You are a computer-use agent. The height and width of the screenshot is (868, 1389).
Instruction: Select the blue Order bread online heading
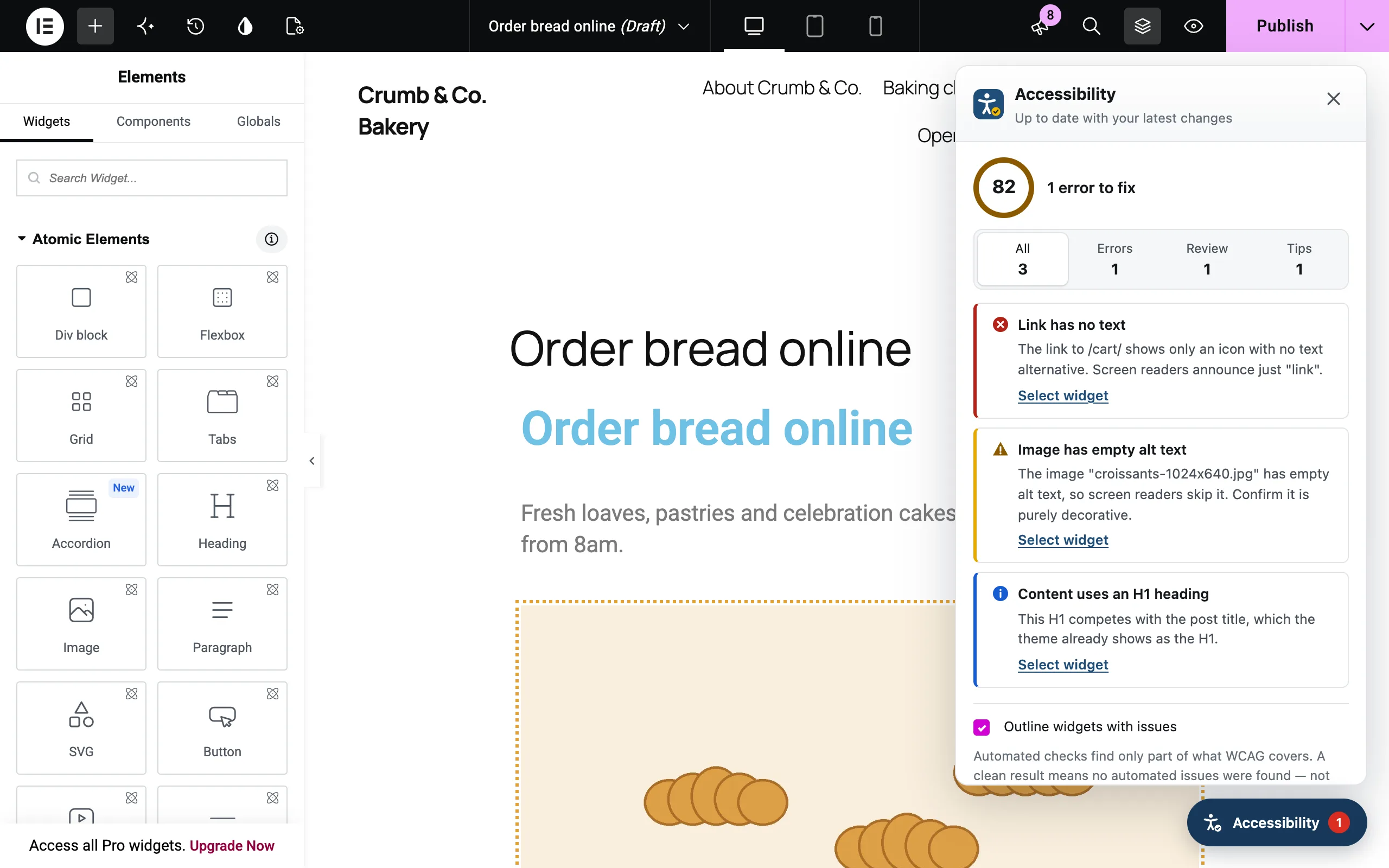(x=716, y=428)
